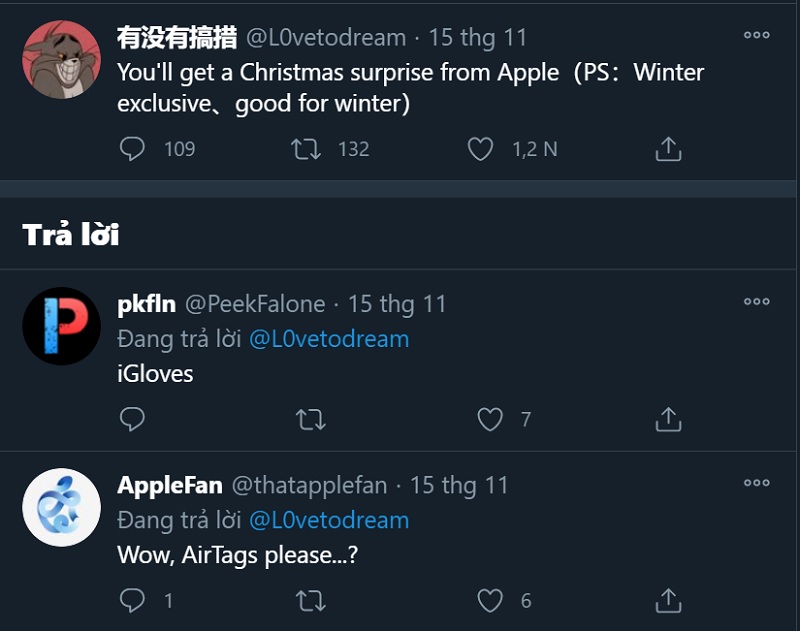Like AppleFan's AirTags reply
800x631 pixels.
pyautogui.click(x=489, y=600)
